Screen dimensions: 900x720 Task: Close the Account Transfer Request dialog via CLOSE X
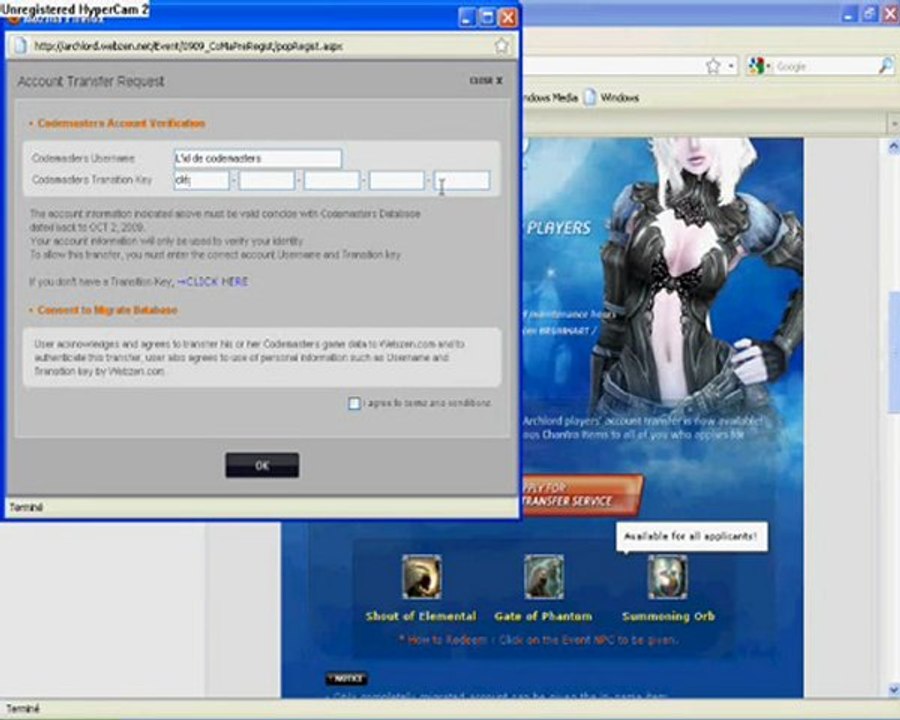[x=486, y=81]
